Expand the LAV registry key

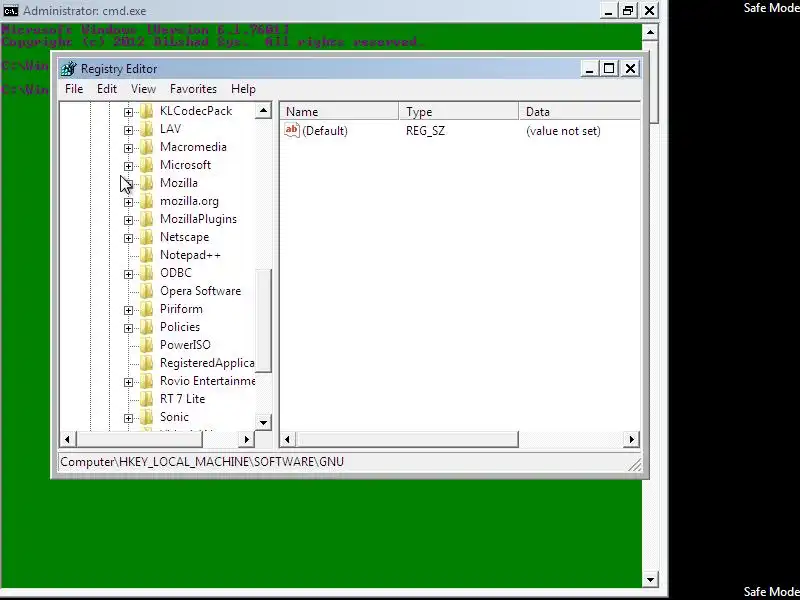128,130
